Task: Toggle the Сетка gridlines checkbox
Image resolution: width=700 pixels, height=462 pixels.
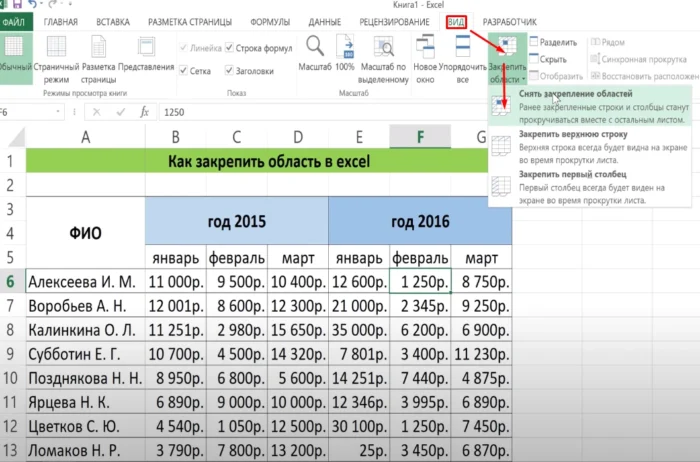Action: pyautogui.click(x=184, y=71)
